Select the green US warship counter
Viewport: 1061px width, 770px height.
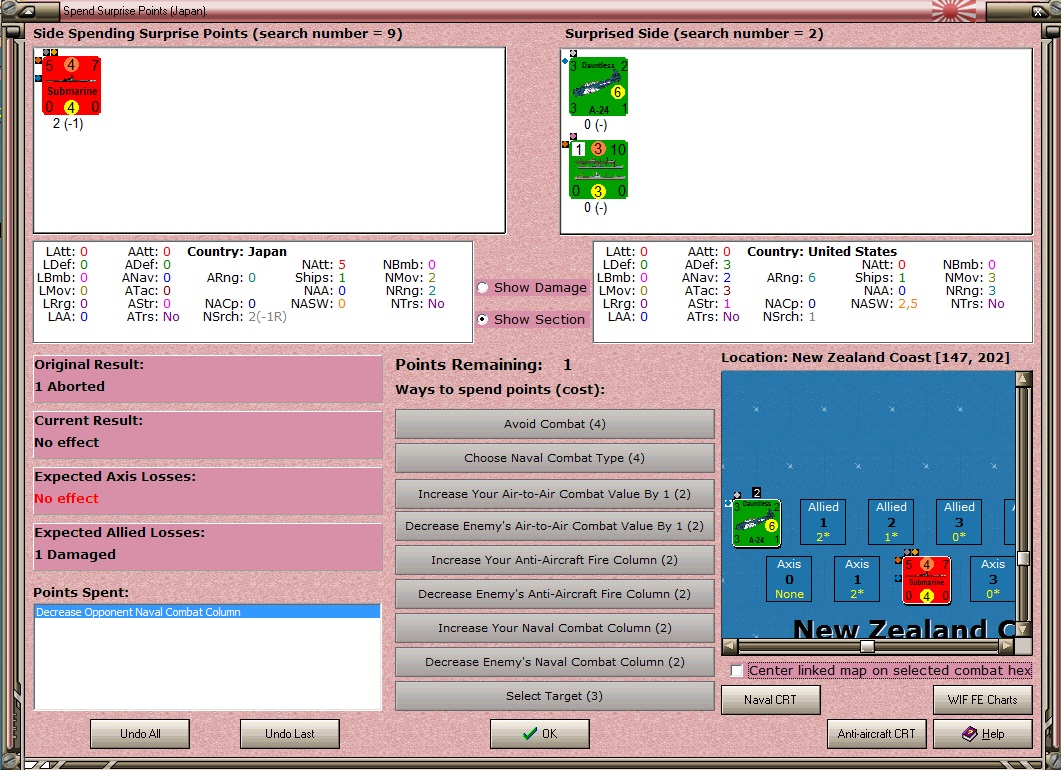tap(598, 169)
